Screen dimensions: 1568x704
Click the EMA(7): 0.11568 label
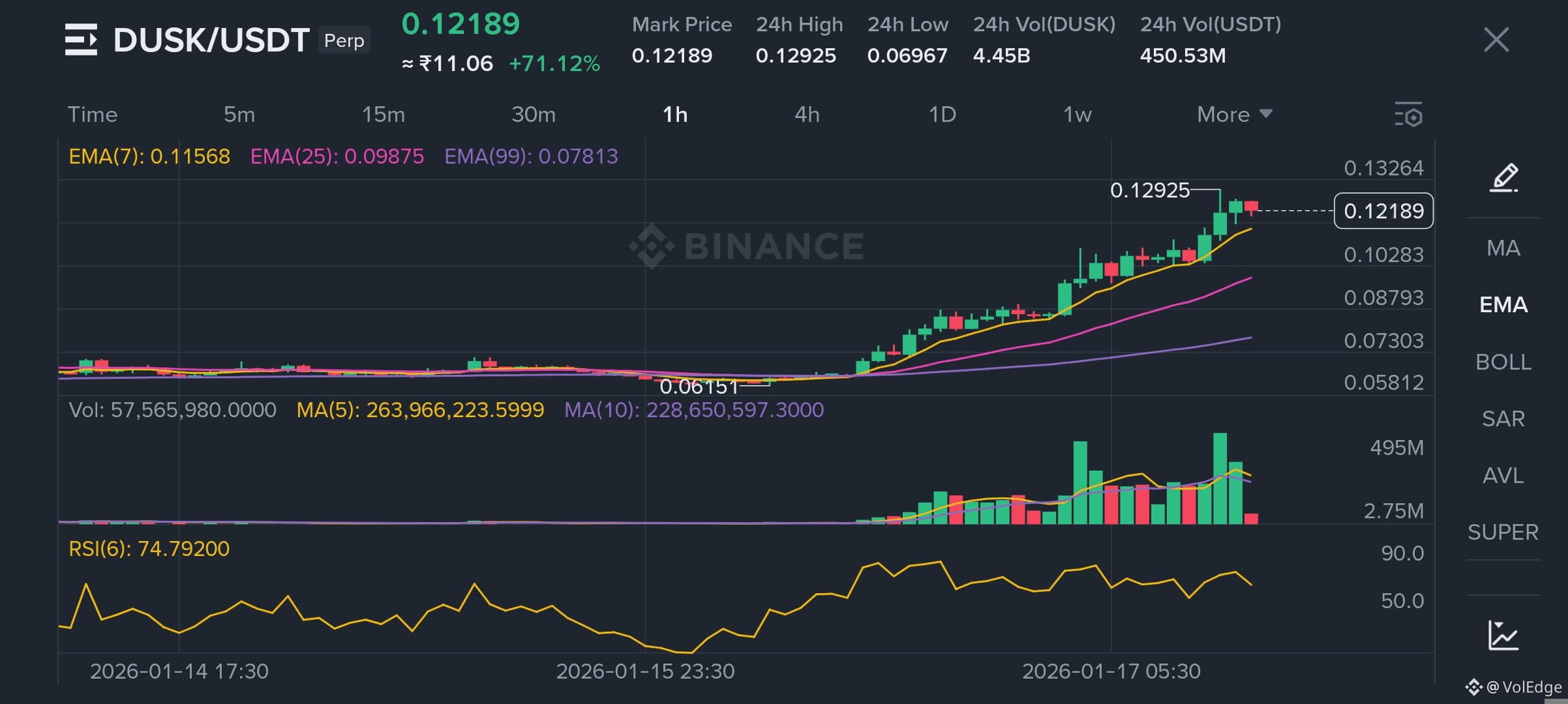149,156
